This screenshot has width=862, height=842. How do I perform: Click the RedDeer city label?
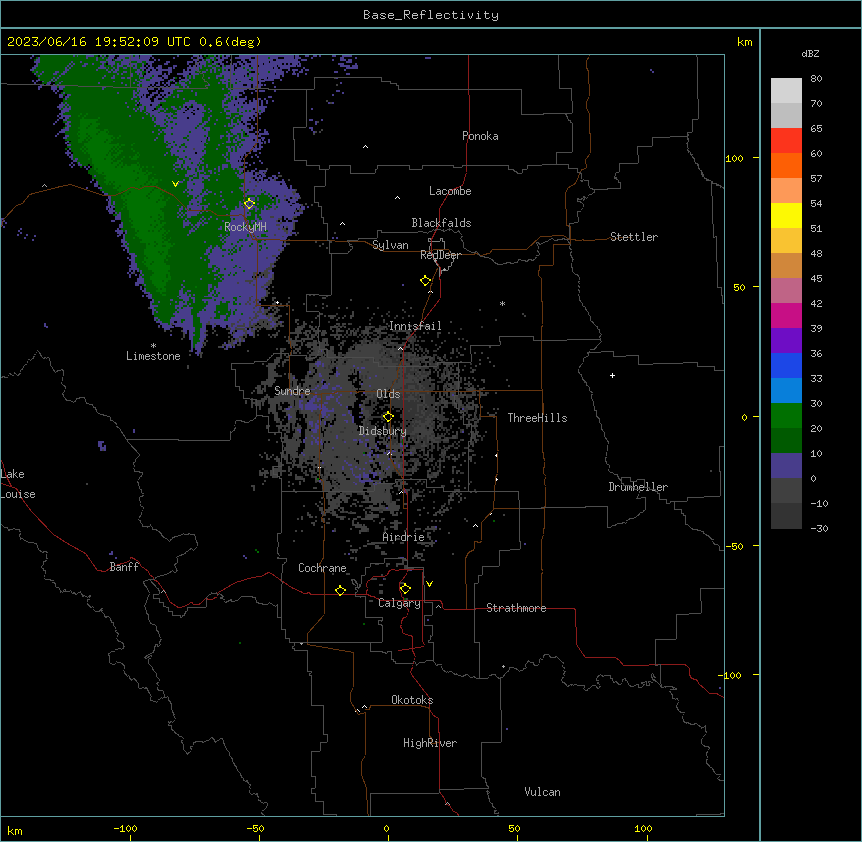(x=441, y=255)
